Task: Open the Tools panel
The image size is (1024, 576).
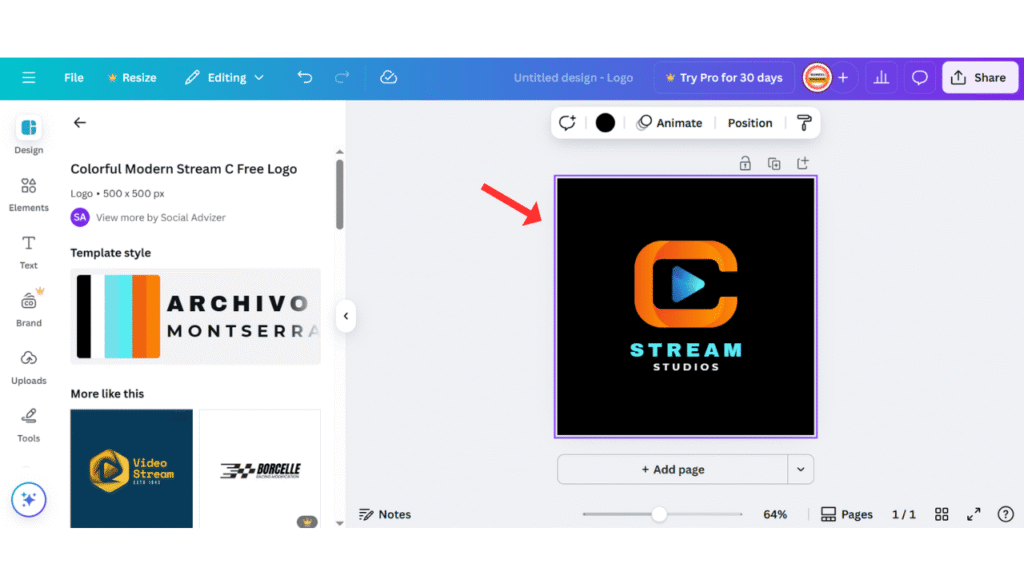Action: pyautogui.click(x=28, y=424)
